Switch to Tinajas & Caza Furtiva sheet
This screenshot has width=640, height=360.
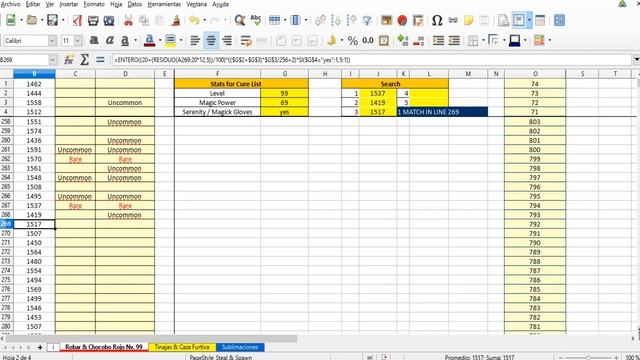182,347
